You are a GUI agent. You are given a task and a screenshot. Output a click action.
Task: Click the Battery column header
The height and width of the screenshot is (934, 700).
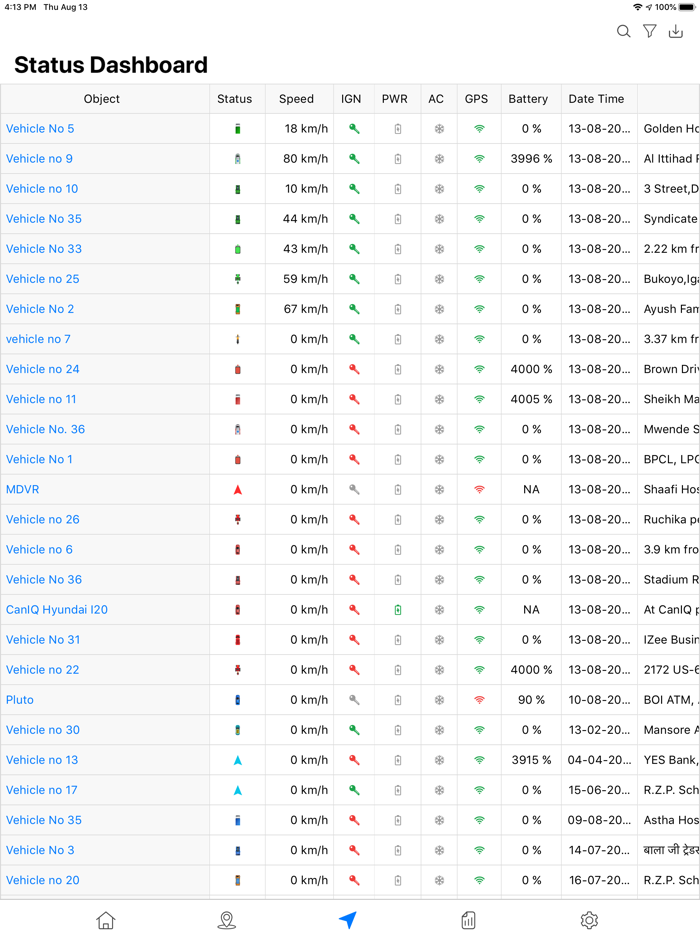pos(528,99)
